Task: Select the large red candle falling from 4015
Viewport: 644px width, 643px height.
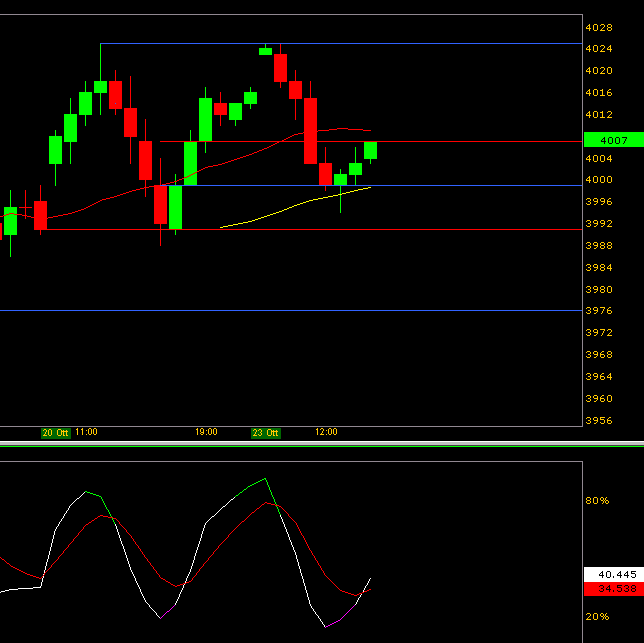Action: (310, 131)
